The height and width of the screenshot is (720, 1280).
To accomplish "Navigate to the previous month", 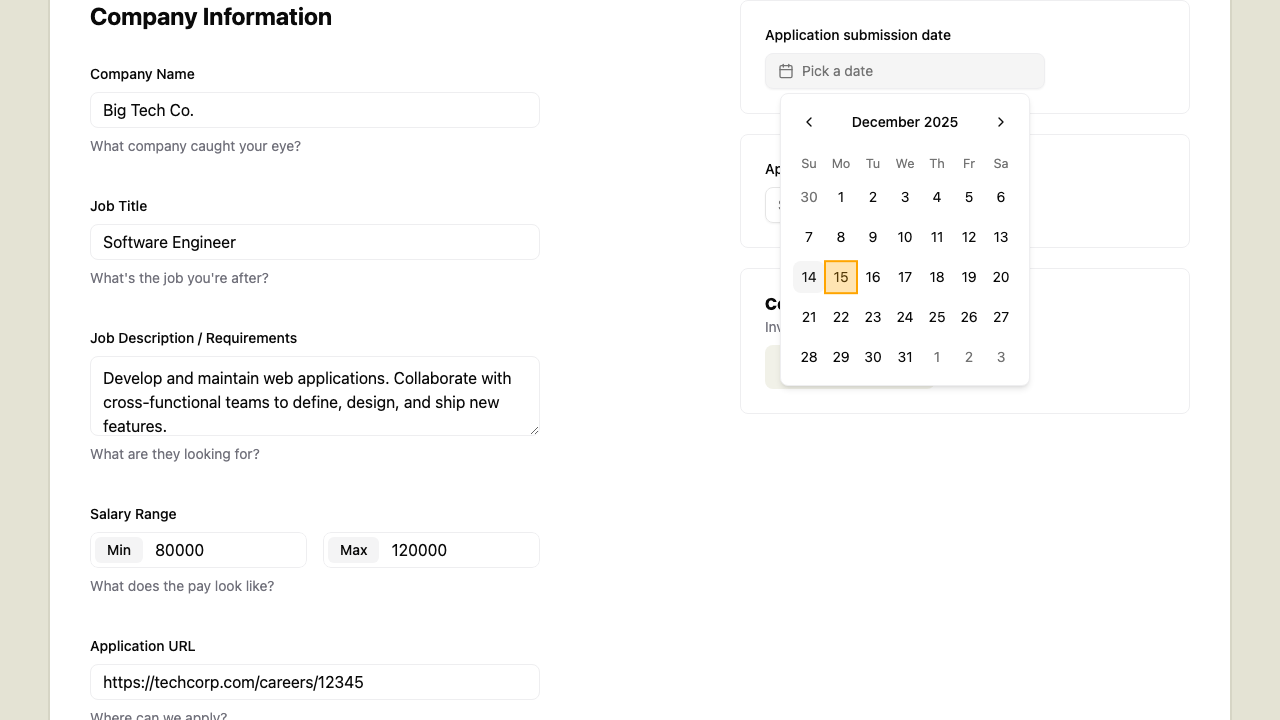I will tap(809, 122).
